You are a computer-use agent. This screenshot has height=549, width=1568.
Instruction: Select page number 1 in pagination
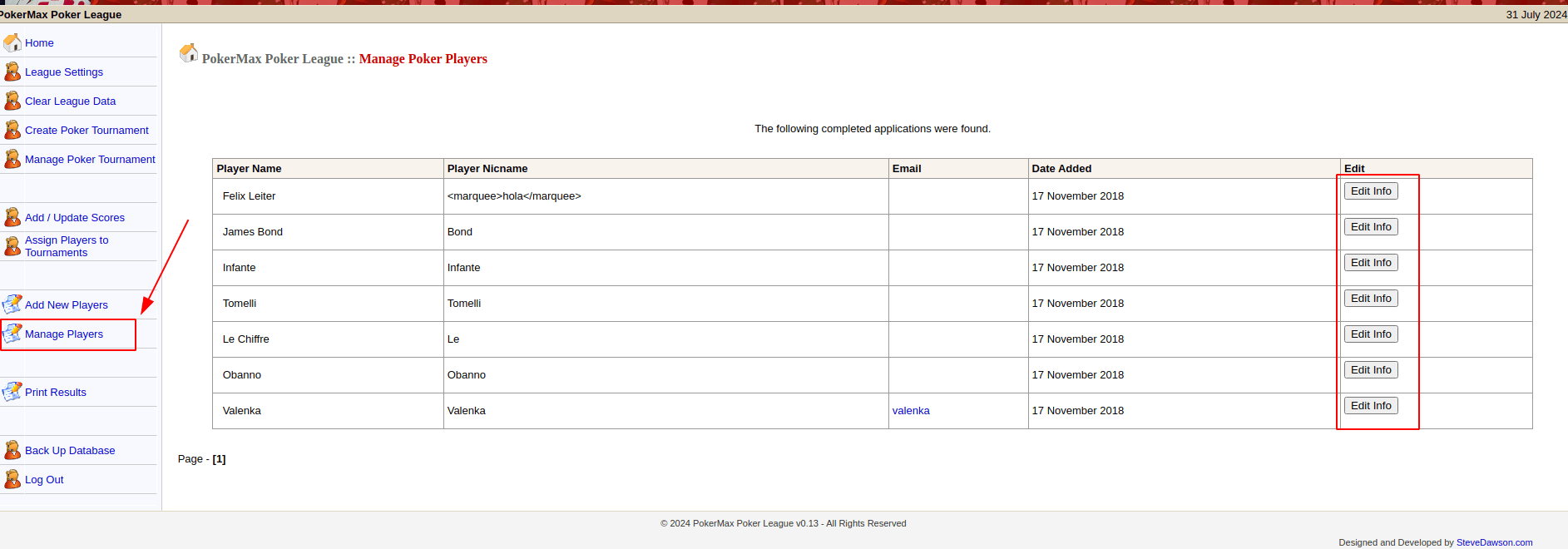pos(219,459)
